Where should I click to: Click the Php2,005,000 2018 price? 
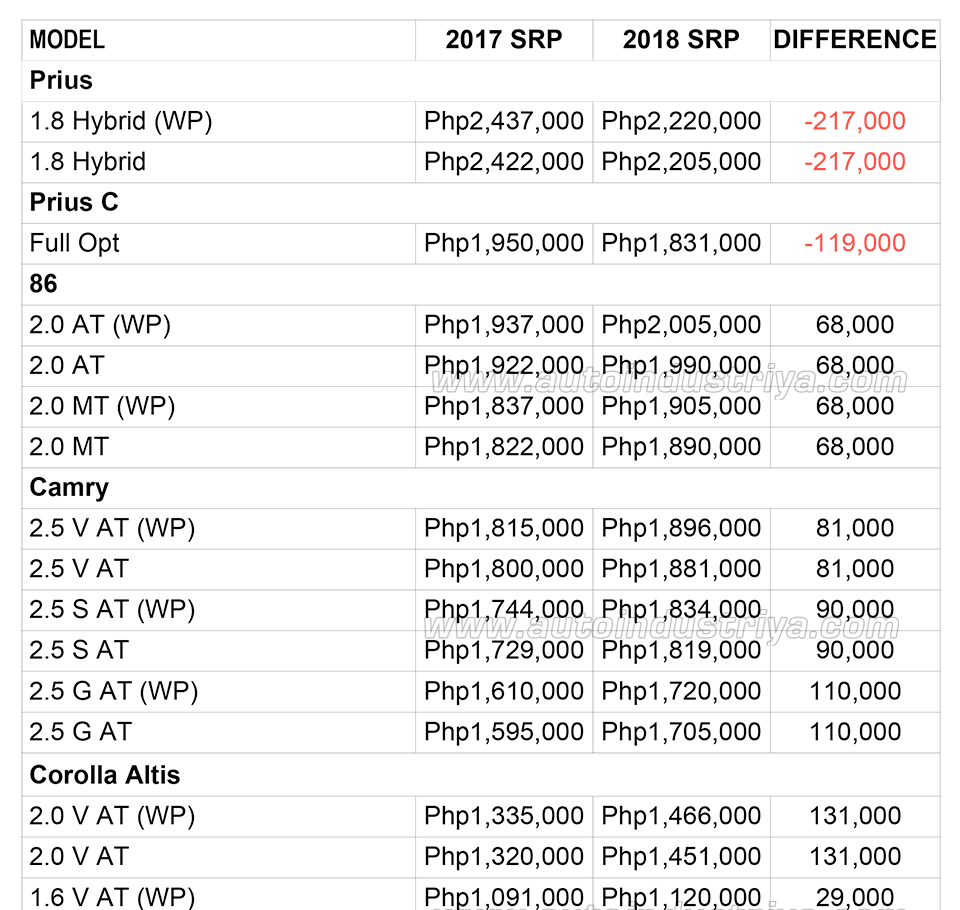point(681,325)
